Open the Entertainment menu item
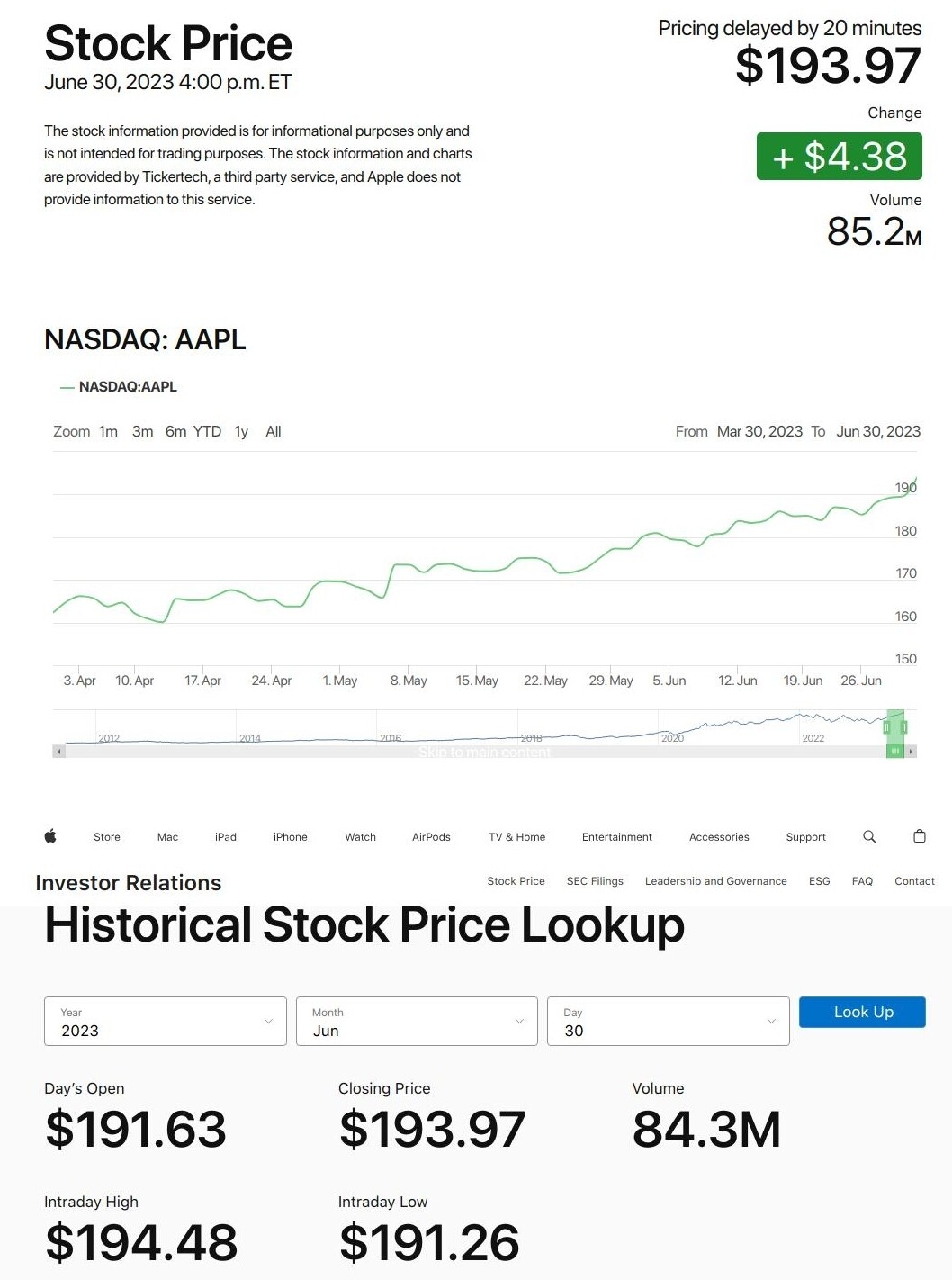 617,837
